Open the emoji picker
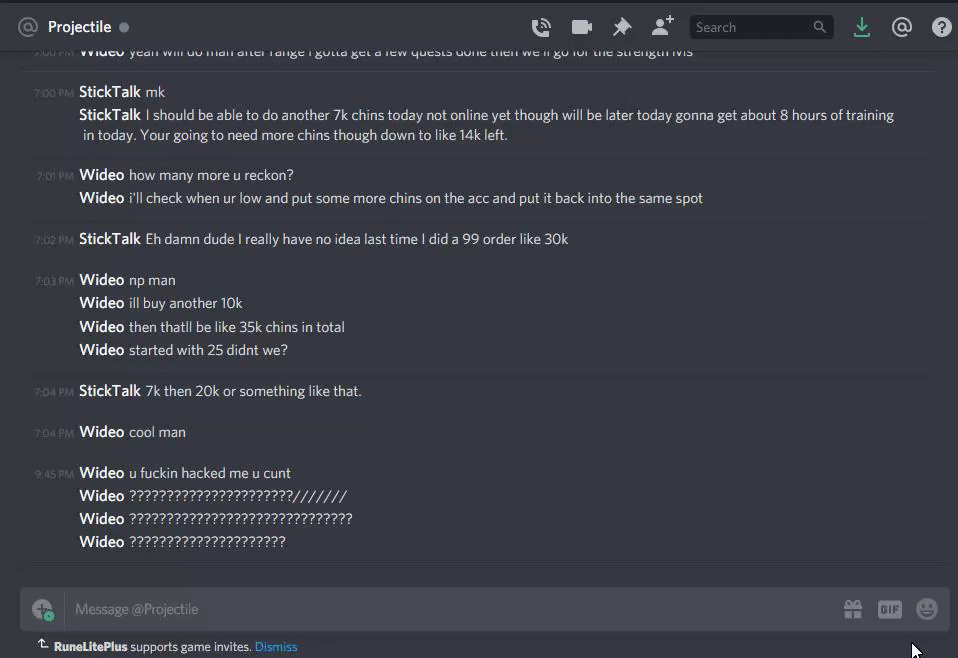This screenshot has width=958, height=658. tap(927, 609)
